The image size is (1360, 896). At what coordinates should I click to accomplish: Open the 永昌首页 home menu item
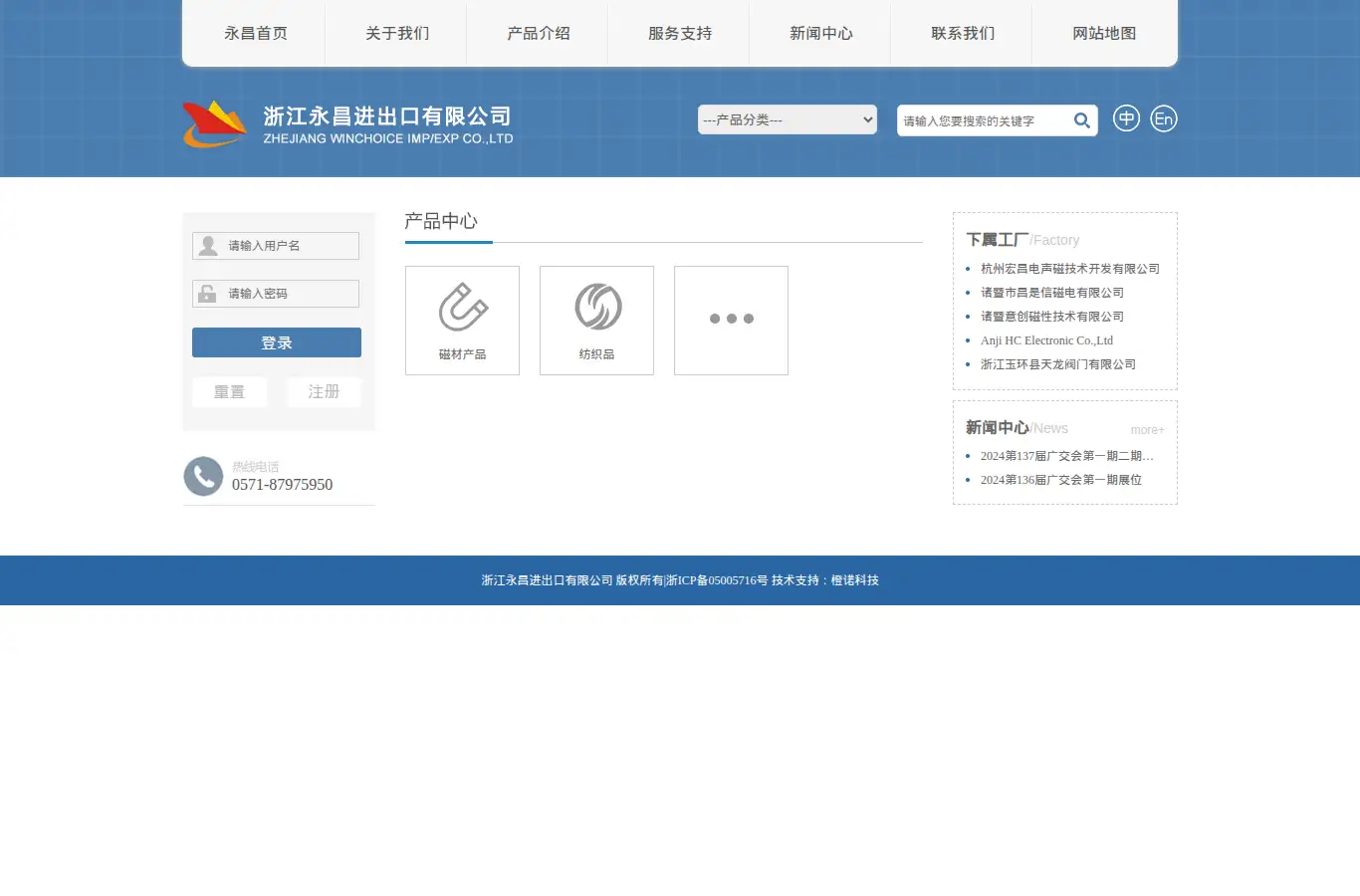tap(255, 33)
